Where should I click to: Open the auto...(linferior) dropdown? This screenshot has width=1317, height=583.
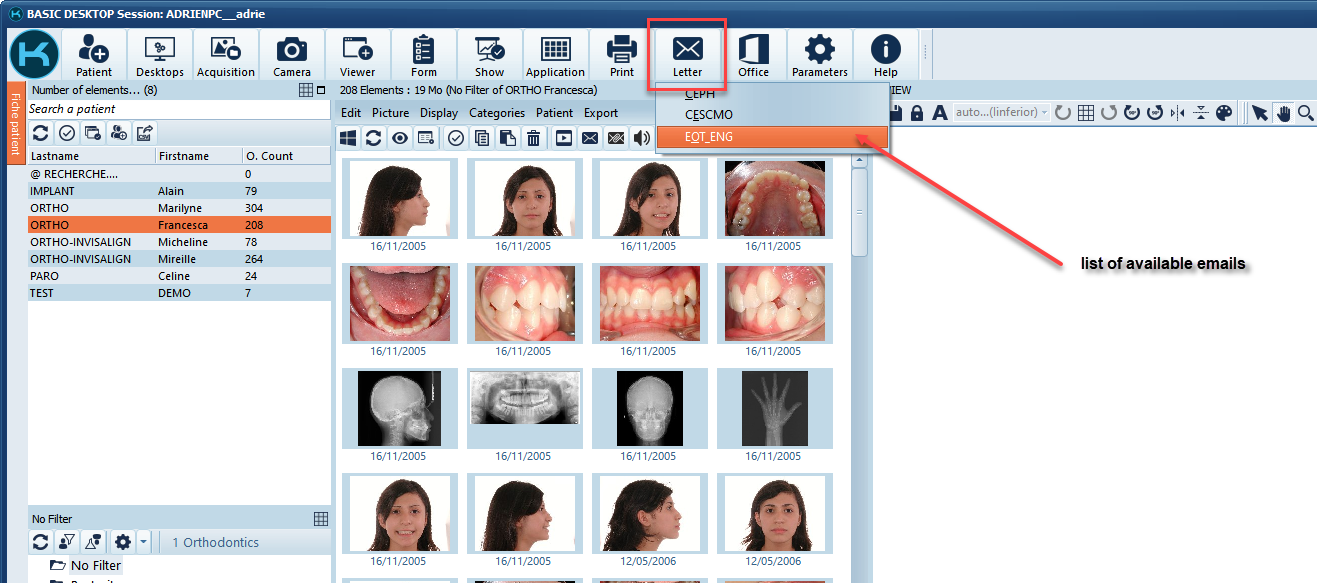point(1001,113)
